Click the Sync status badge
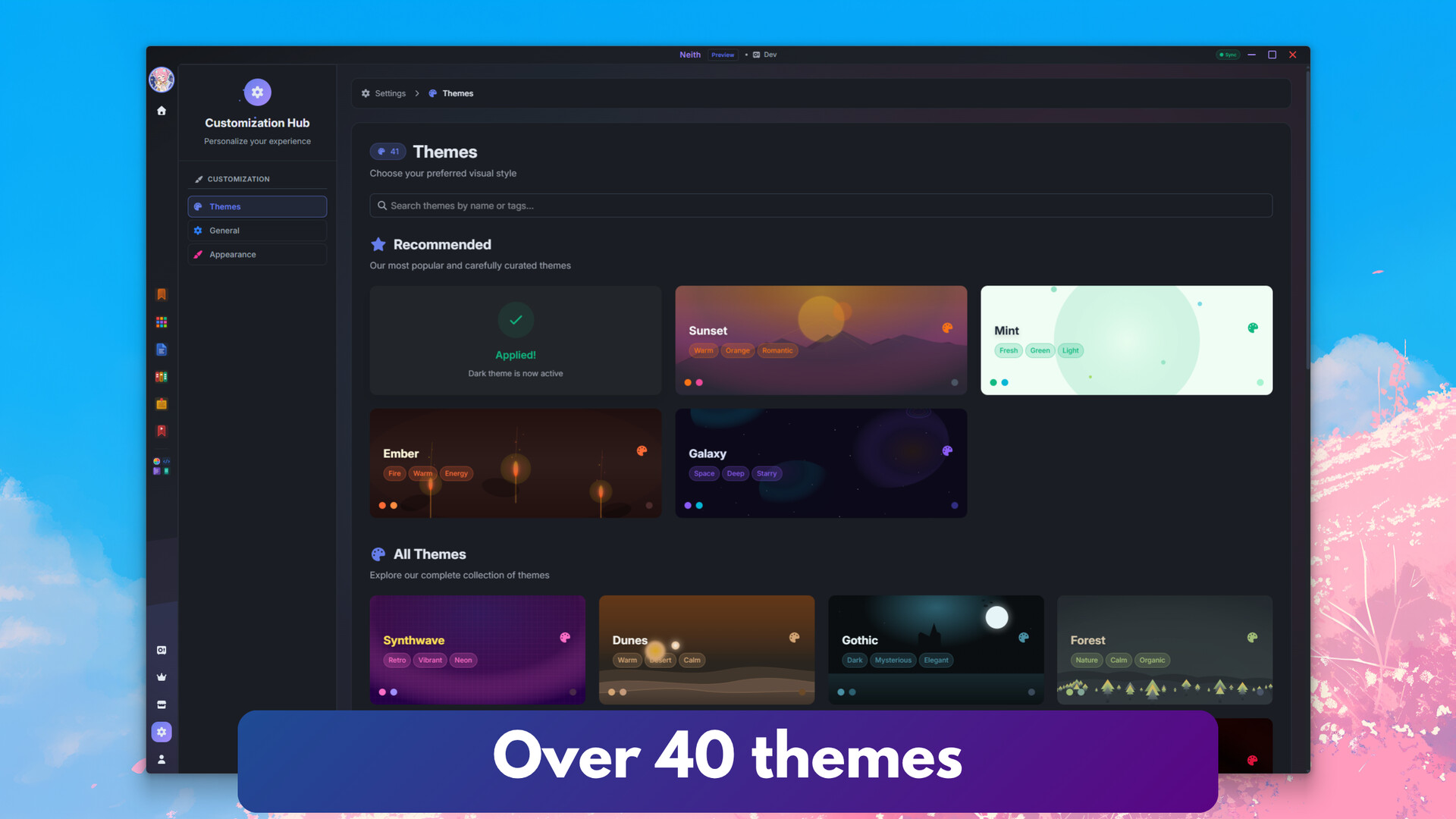This screenshot has width=1456, height=819. click(x=1227, y=55)
